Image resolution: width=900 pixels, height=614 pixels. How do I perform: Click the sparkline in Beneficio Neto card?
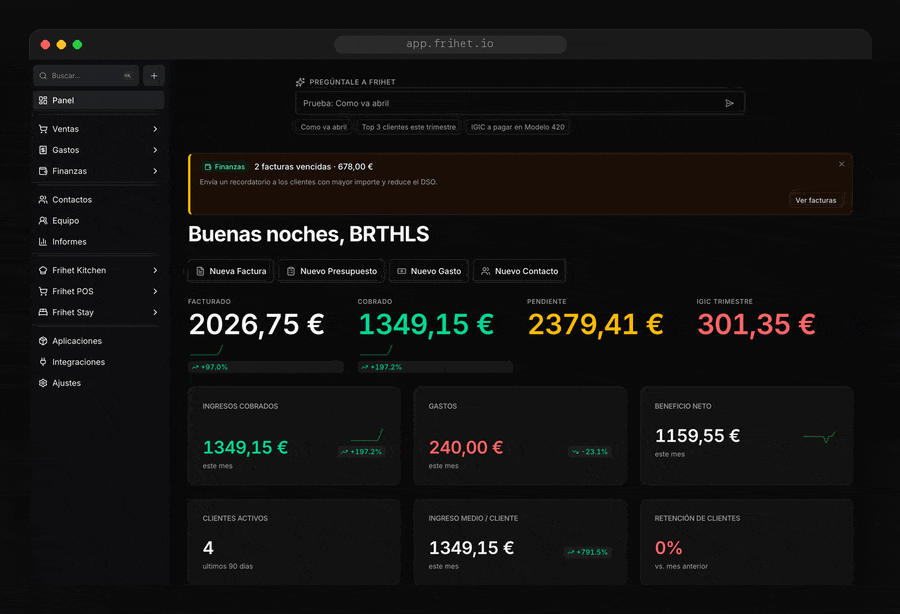[819, 437]
